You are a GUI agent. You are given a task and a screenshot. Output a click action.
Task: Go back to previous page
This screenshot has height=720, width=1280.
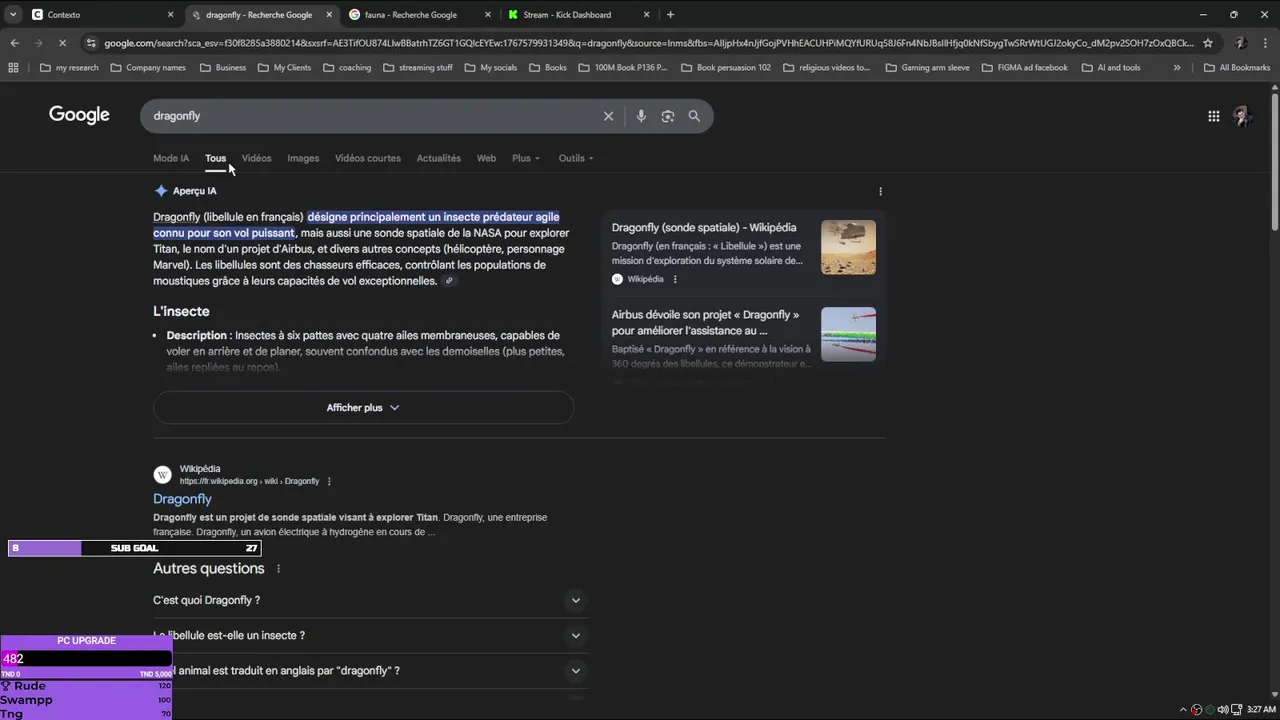[14, 43]
